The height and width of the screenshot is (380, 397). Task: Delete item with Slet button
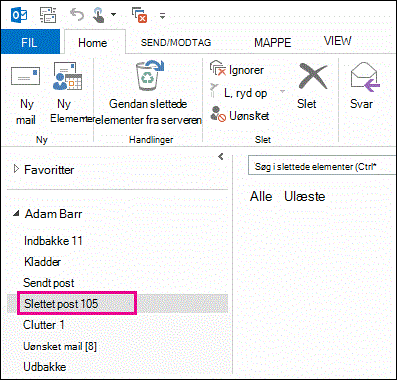(x=311, y=86)
